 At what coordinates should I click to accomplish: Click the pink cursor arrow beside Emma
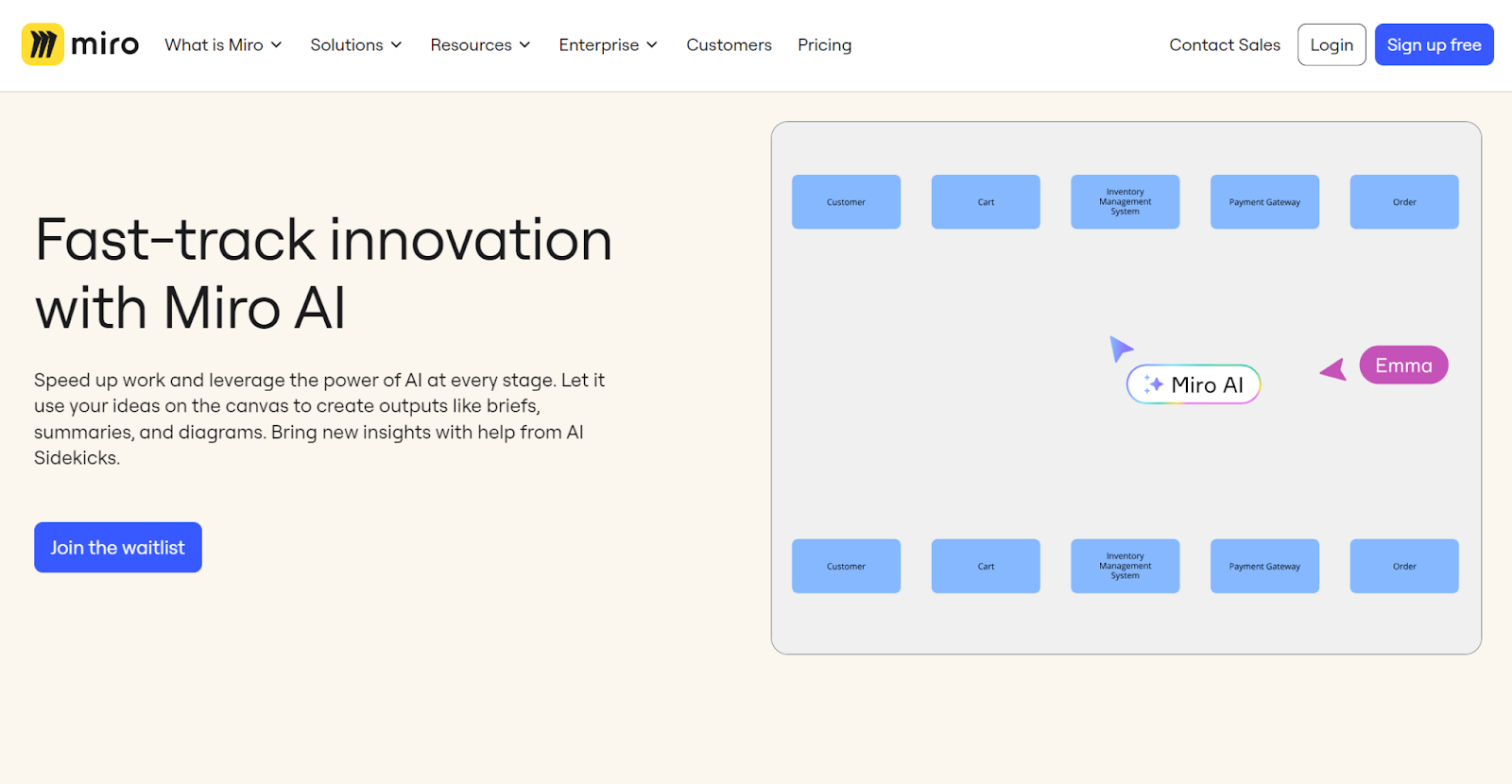click(x=1334, y=369)
